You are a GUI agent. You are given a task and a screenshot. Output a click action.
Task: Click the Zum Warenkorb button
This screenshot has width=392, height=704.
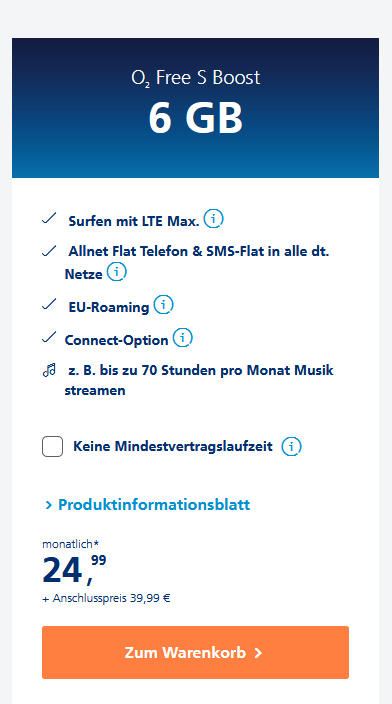coord(195,652)
